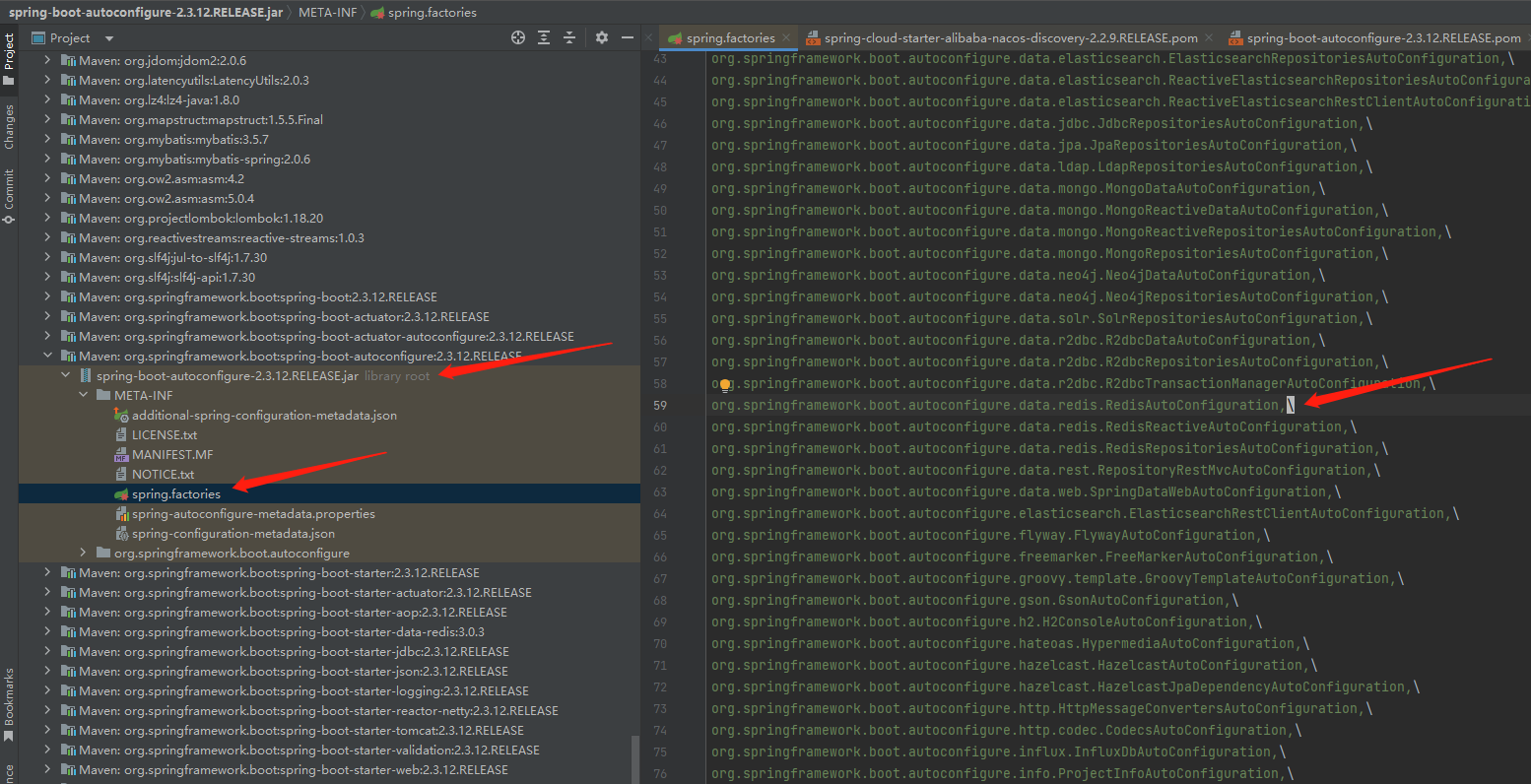Image resolution: width=1531 pixels, height=784 pixels.
Task: Select NOTICE.txt file
Action: (163, 474)
